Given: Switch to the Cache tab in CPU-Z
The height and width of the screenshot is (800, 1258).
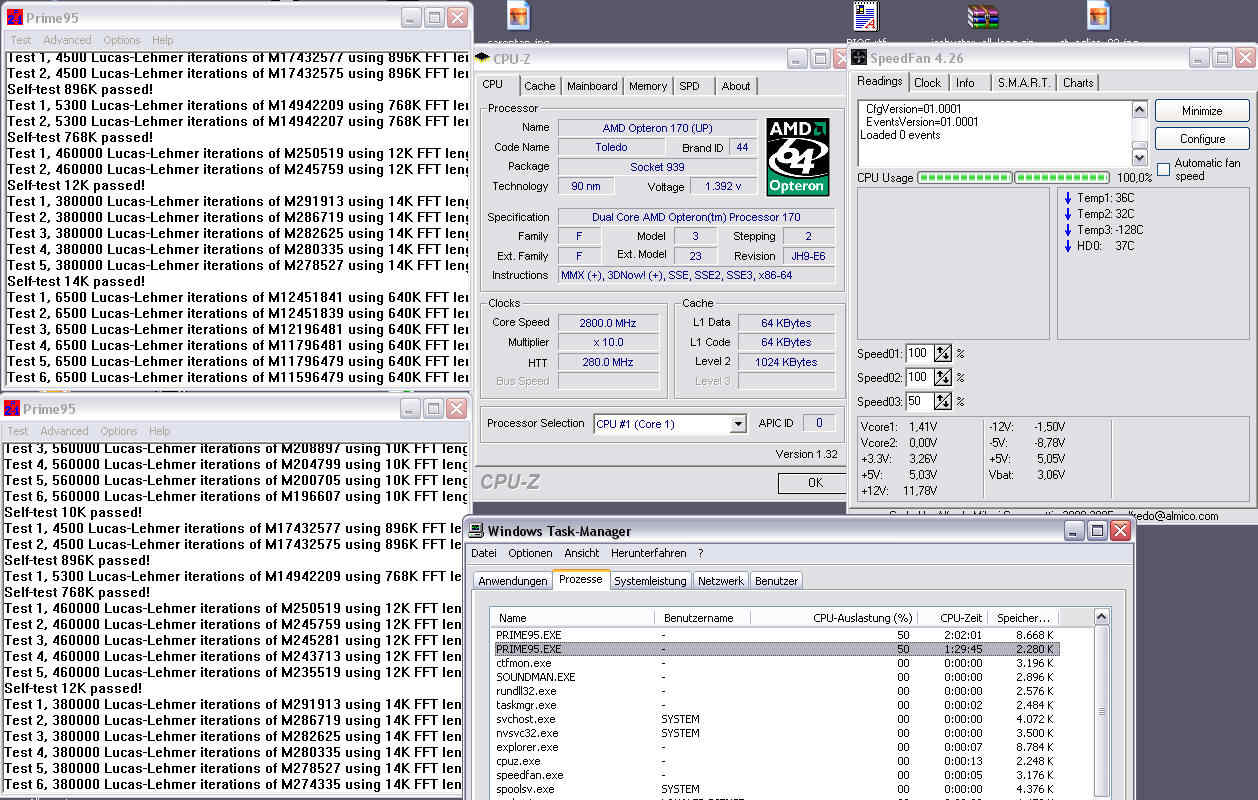Looking at the screenshot, I should 540,86.
